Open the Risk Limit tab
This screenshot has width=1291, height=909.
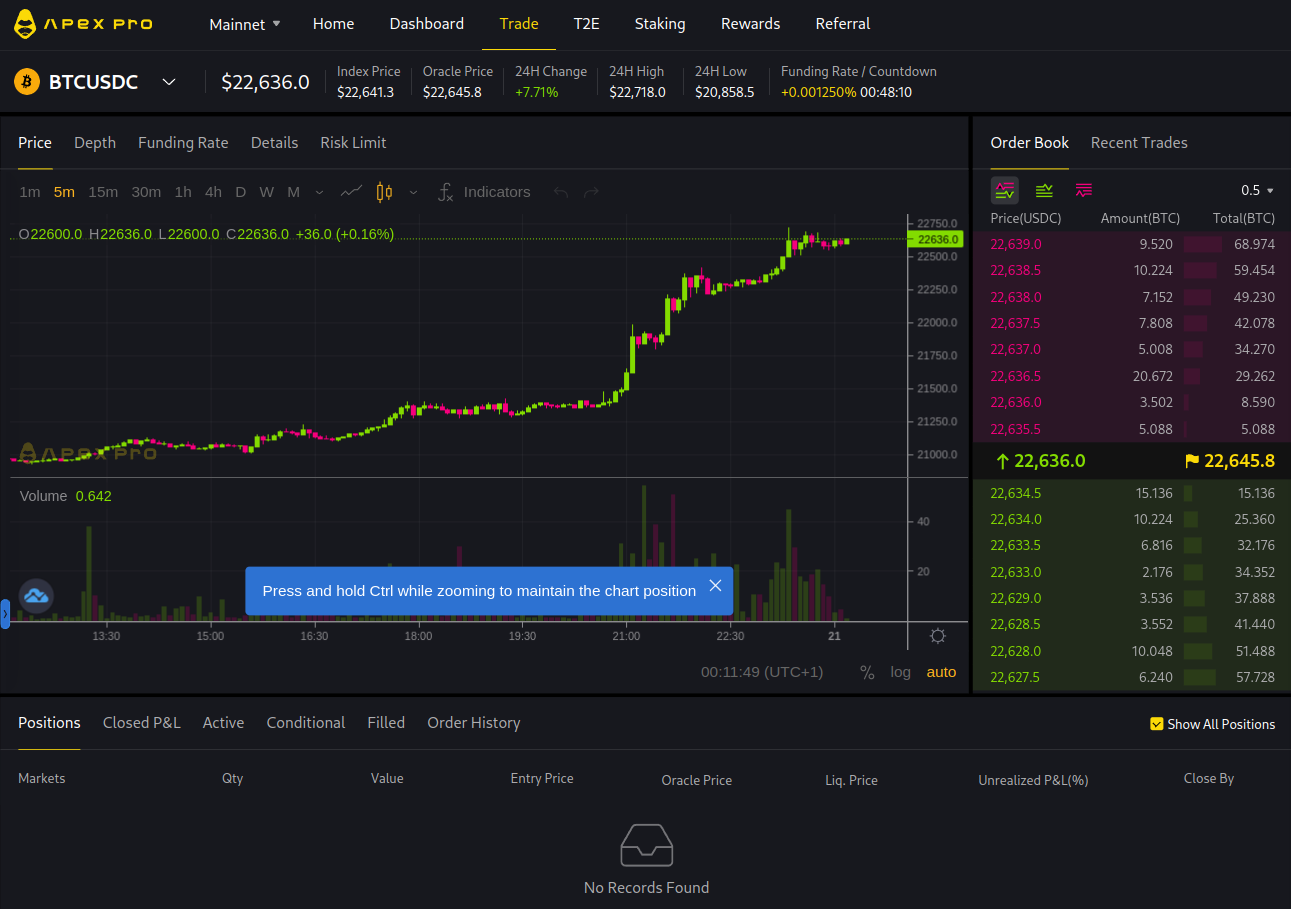(353, 143)
